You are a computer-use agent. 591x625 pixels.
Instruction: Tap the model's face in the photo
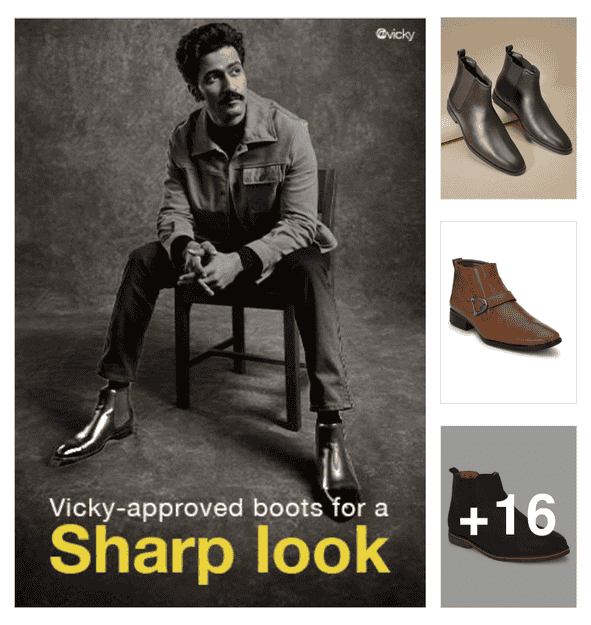coord(223,86)
